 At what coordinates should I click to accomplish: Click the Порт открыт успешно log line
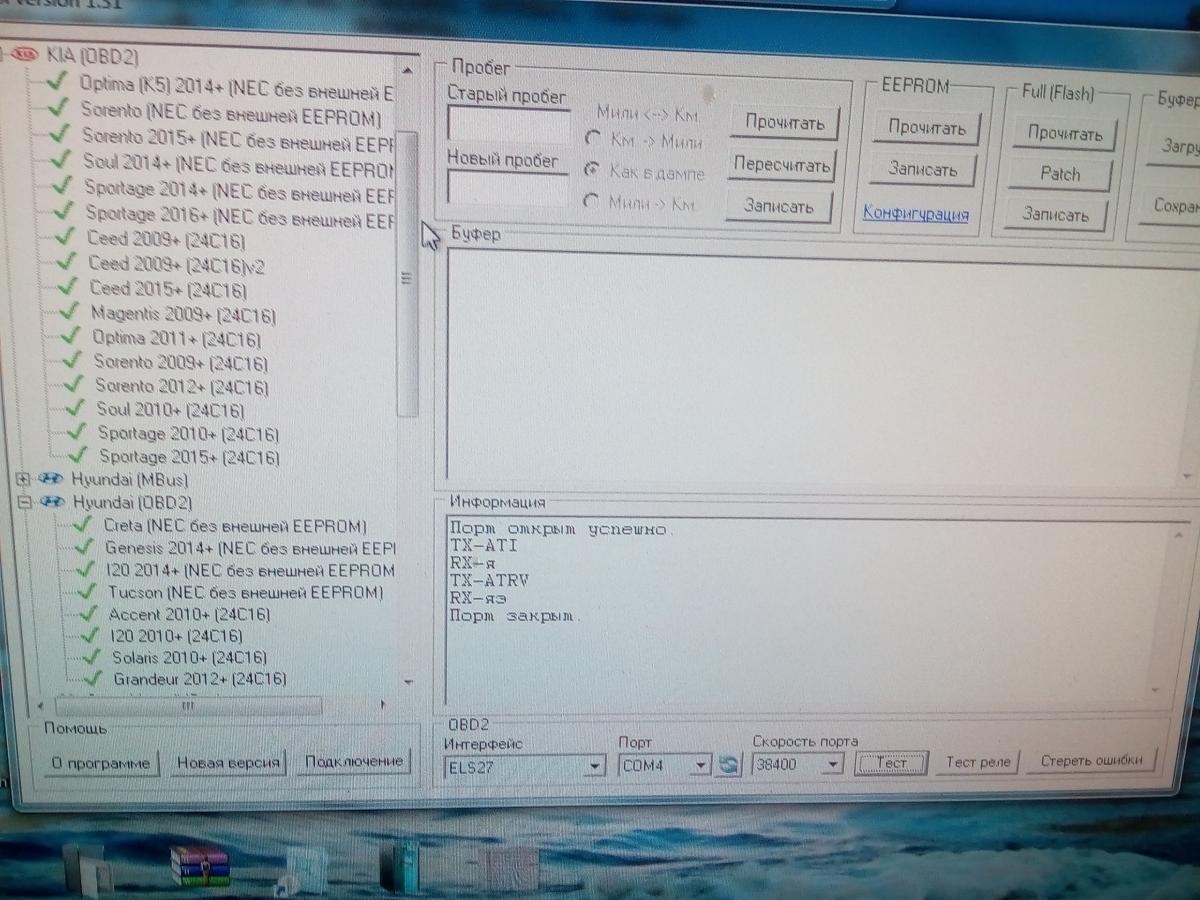[561, 527]
